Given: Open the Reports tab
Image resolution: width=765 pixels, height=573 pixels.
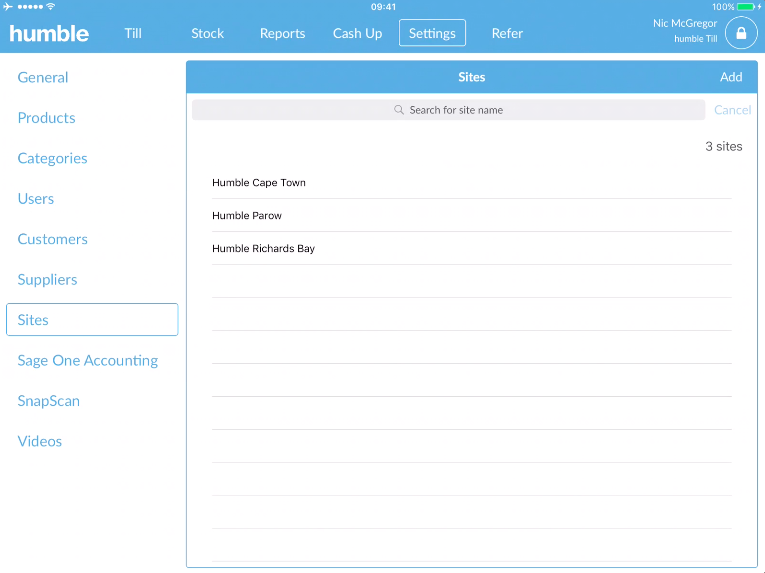Looking at the screenshot, I should coord(282,33).
